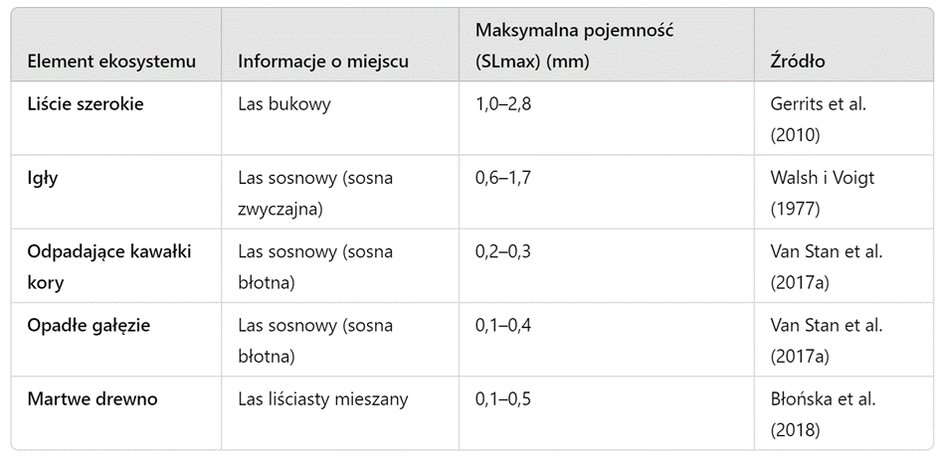Click the 'Element ekosystemu' column header
This screenshot has width=940, height=457.
(112, 61)
